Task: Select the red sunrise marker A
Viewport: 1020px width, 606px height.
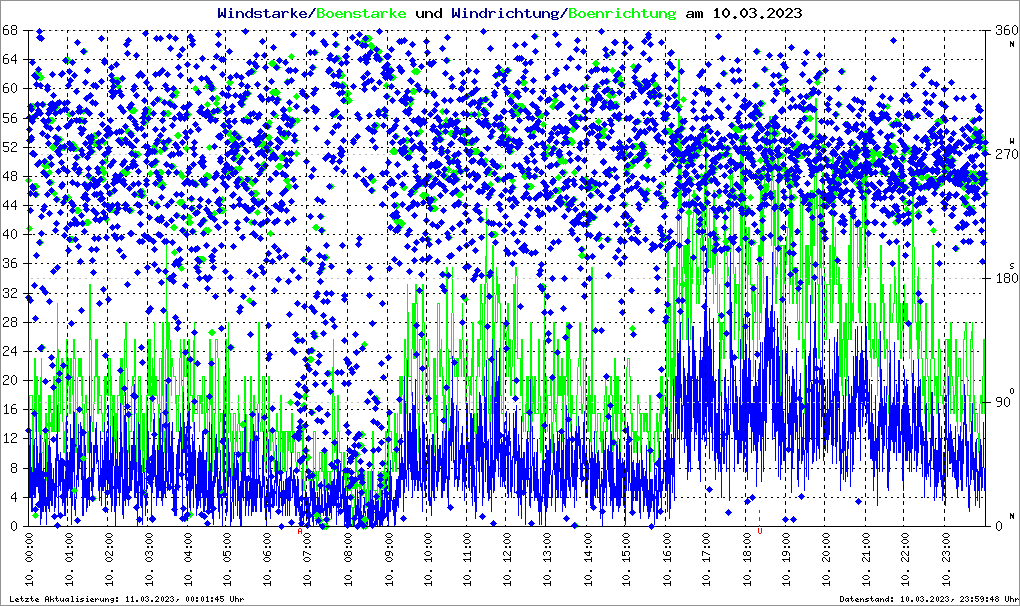Action: [x=300, y=531]
